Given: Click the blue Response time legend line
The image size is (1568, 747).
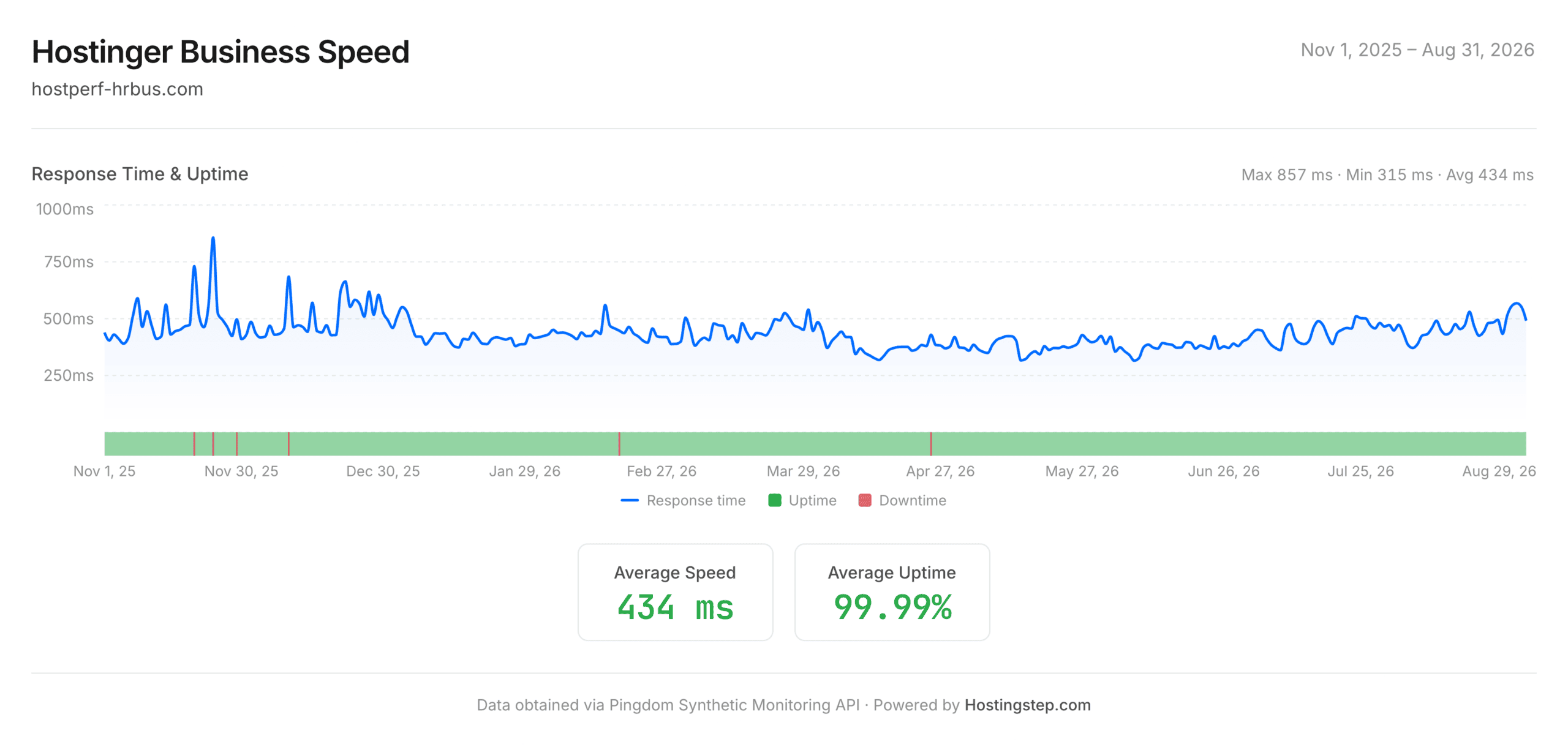Looking at the screenshot, I should 629,500.
